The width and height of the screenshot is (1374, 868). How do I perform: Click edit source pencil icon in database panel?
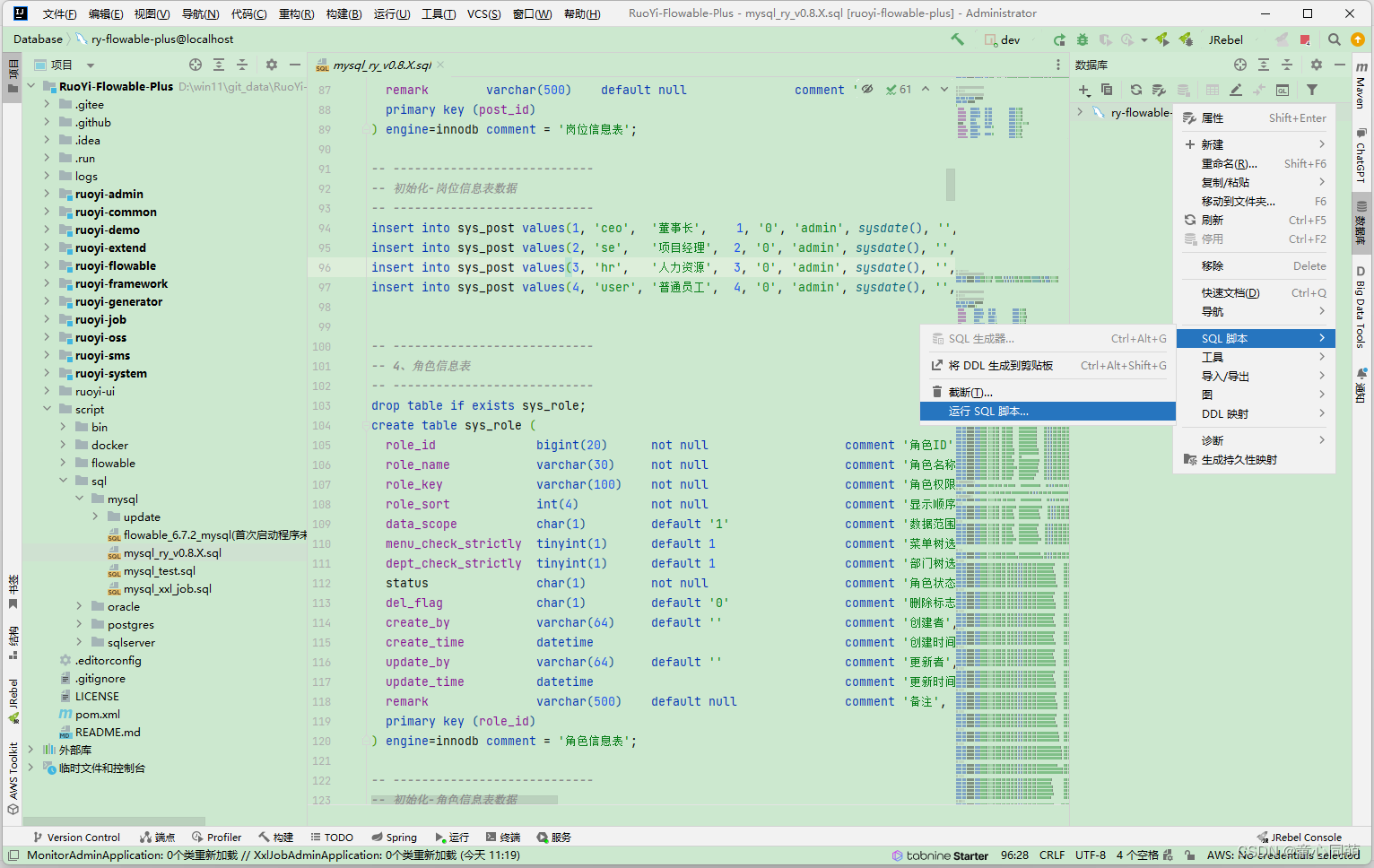(x=1236, y=90)
